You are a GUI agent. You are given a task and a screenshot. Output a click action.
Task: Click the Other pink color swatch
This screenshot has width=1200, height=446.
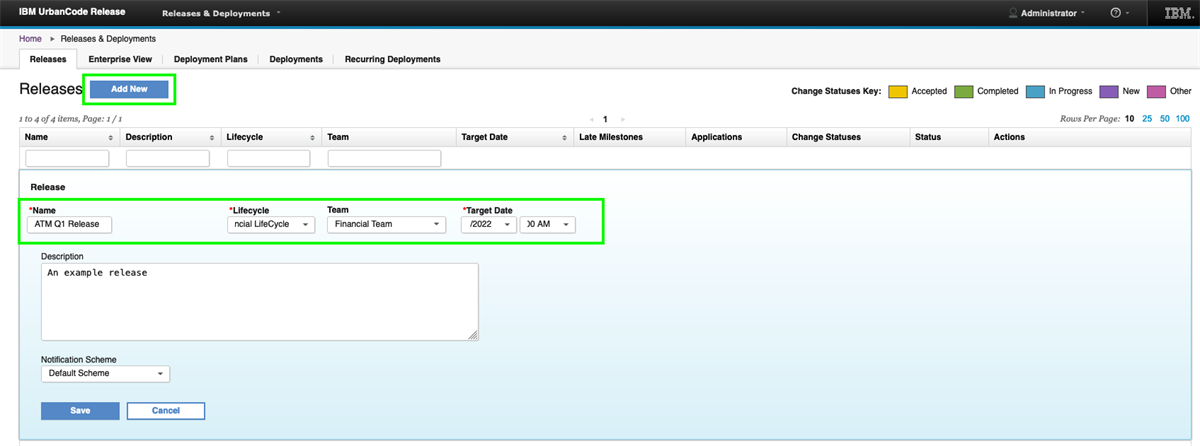[1155, 91]
